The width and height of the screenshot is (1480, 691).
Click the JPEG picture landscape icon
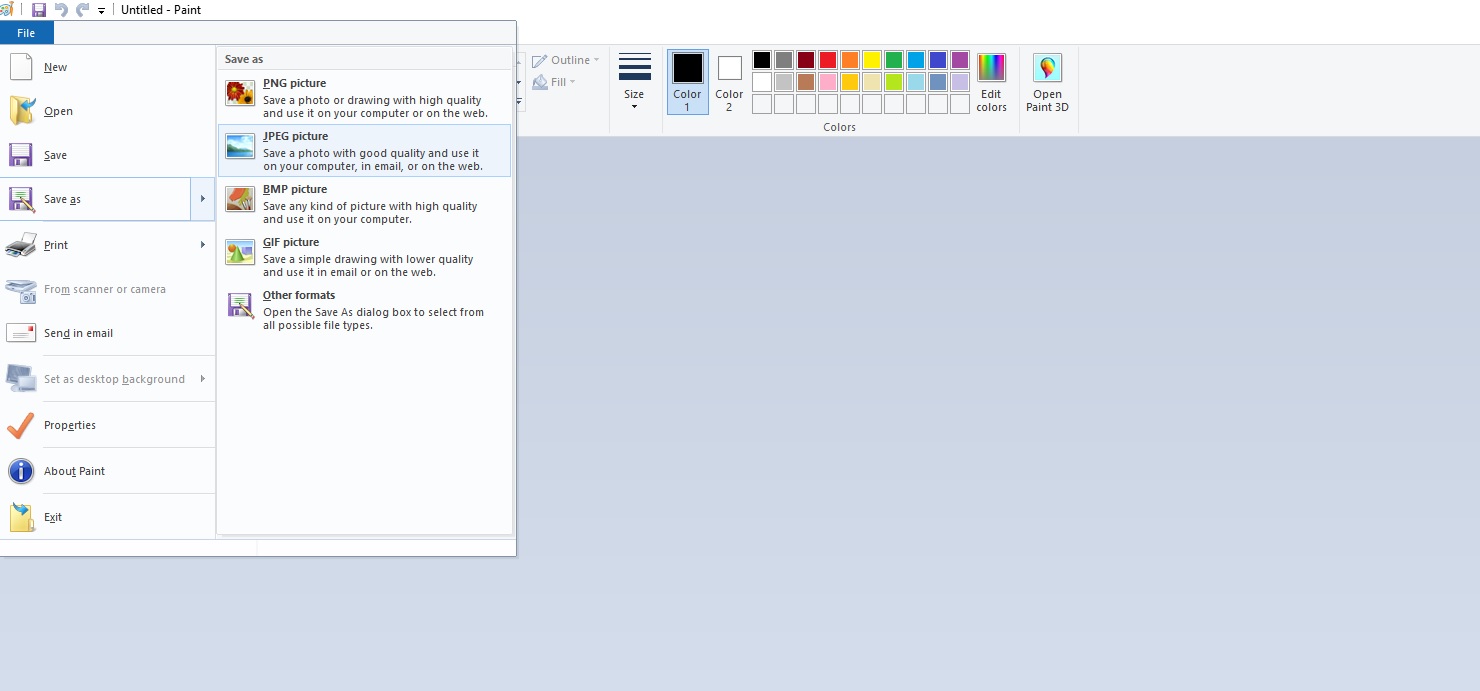point(240,147)
